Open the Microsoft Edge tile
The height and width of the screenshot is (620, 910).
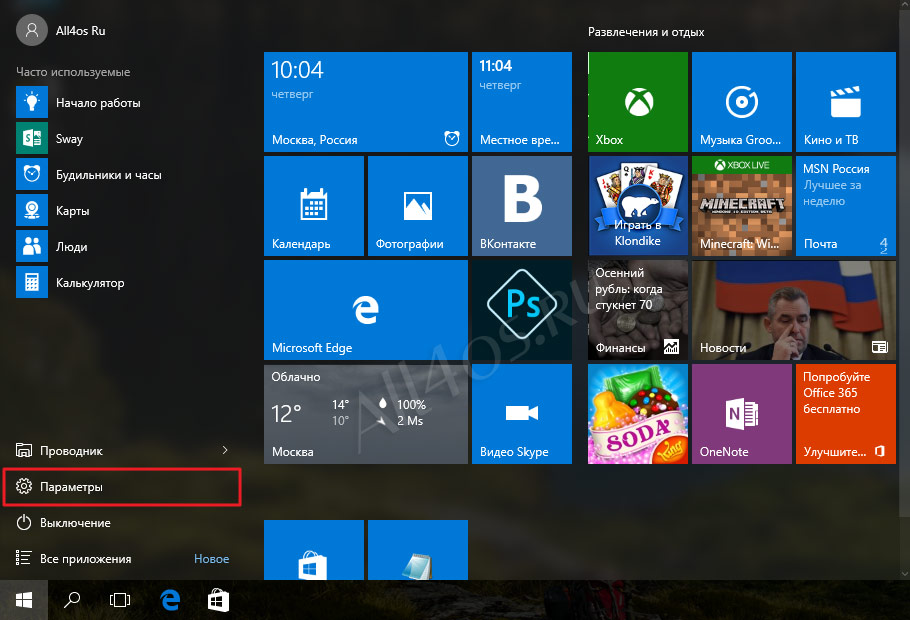click(366, 310)
